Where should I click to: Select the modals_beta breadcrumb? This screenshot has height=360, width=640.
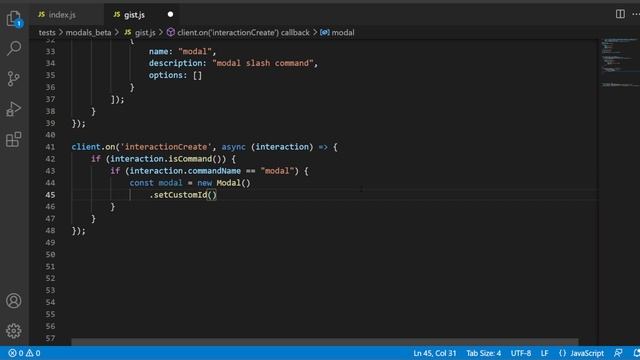click(88, 33)
